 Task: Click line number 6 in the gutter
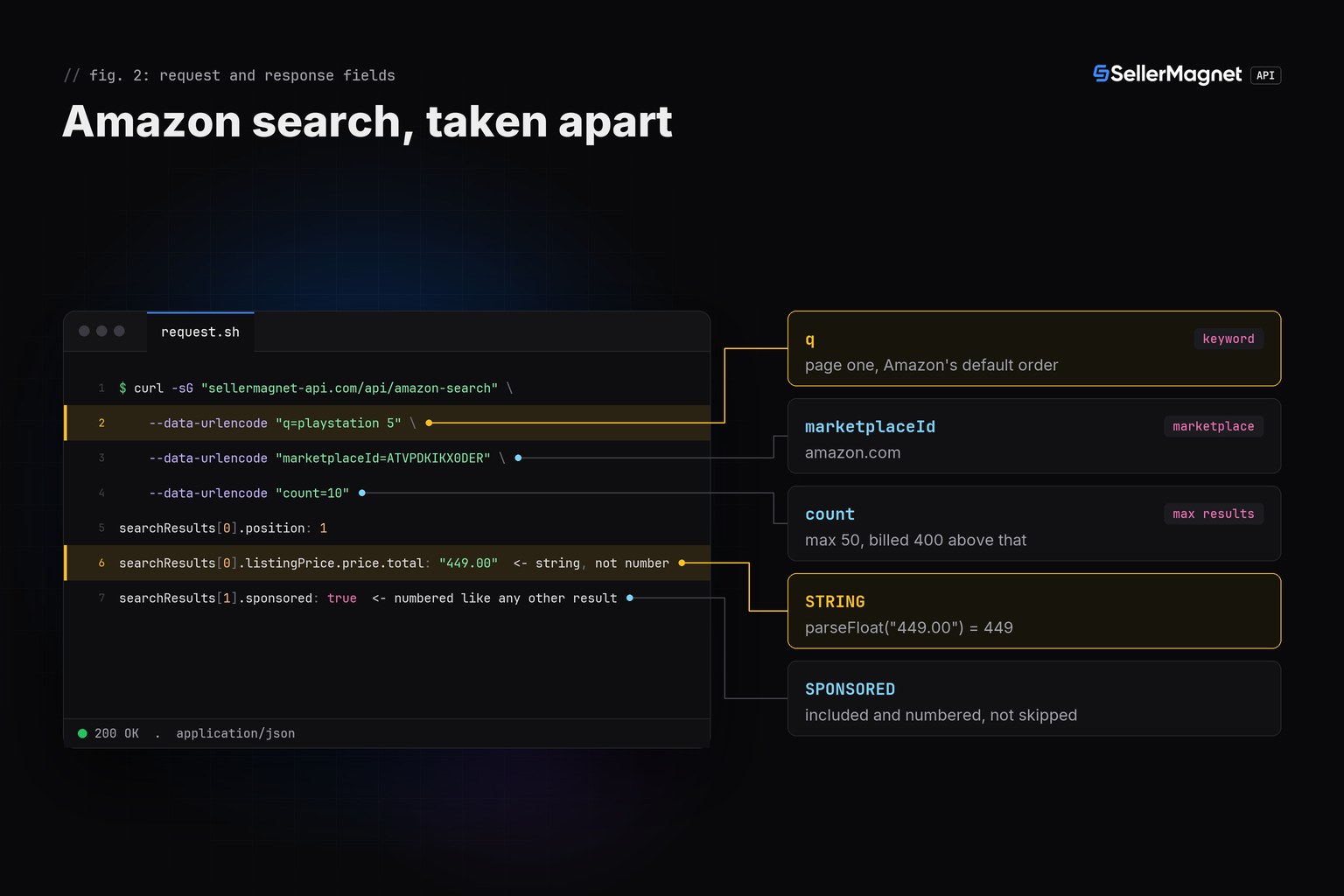[x=101, y=563]
